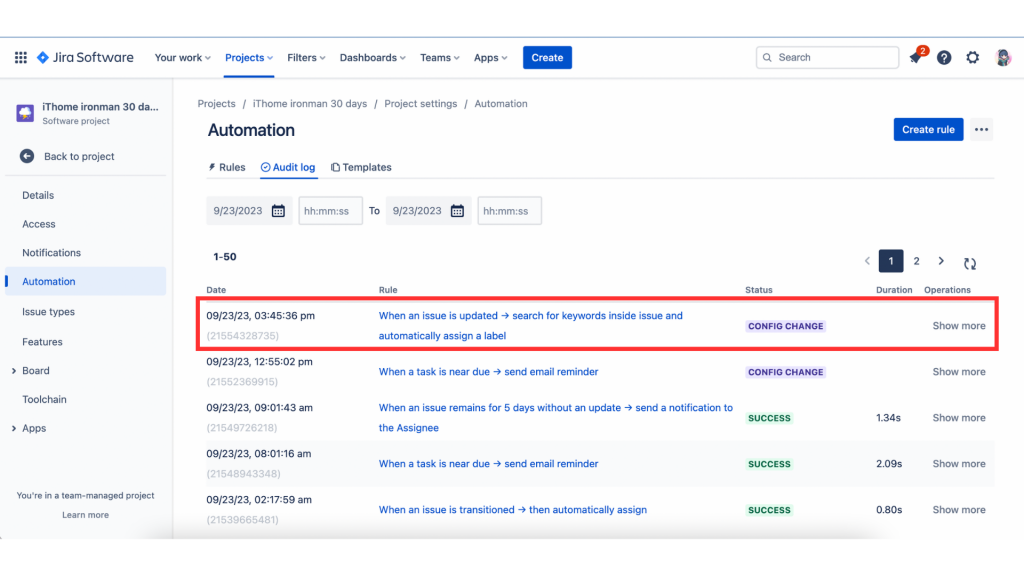Click the Create rule button

click(928, 129)
